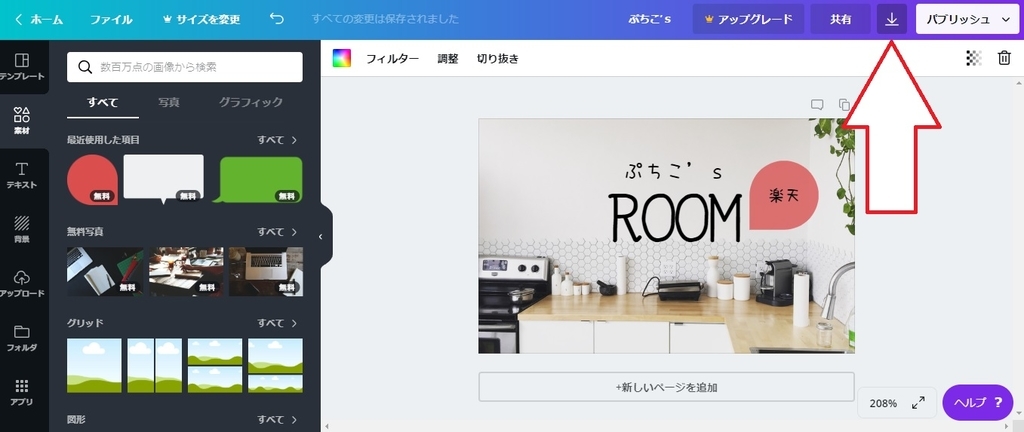This screenshot has width=1024, height=432.
Task: Click the undo arrow icon
Action: 277,19
